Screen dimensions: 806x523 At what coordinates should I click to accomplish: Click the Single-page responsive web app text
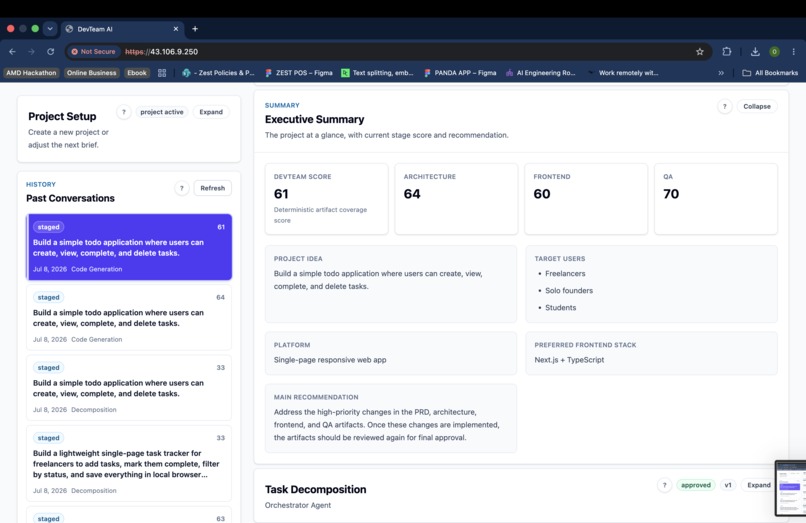pyautogui.click(x=330, y=360)
